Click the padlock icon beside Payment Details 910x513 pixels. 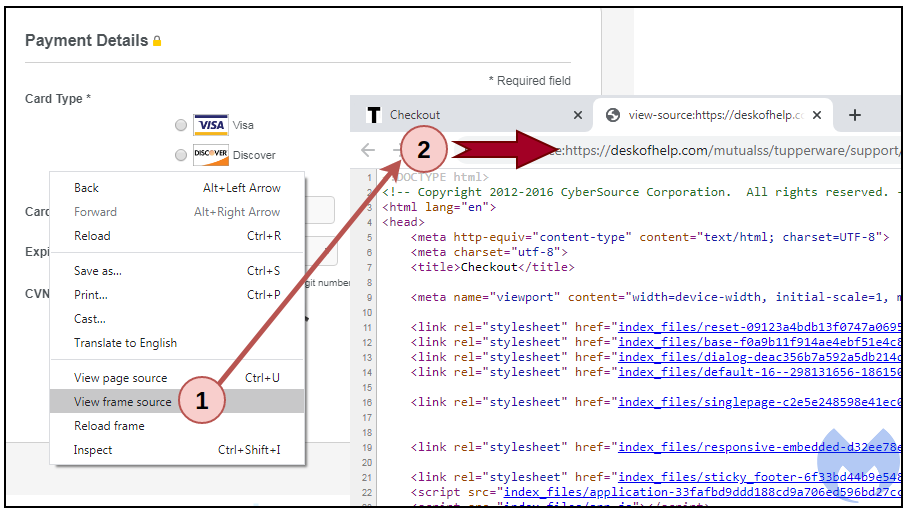157,42
